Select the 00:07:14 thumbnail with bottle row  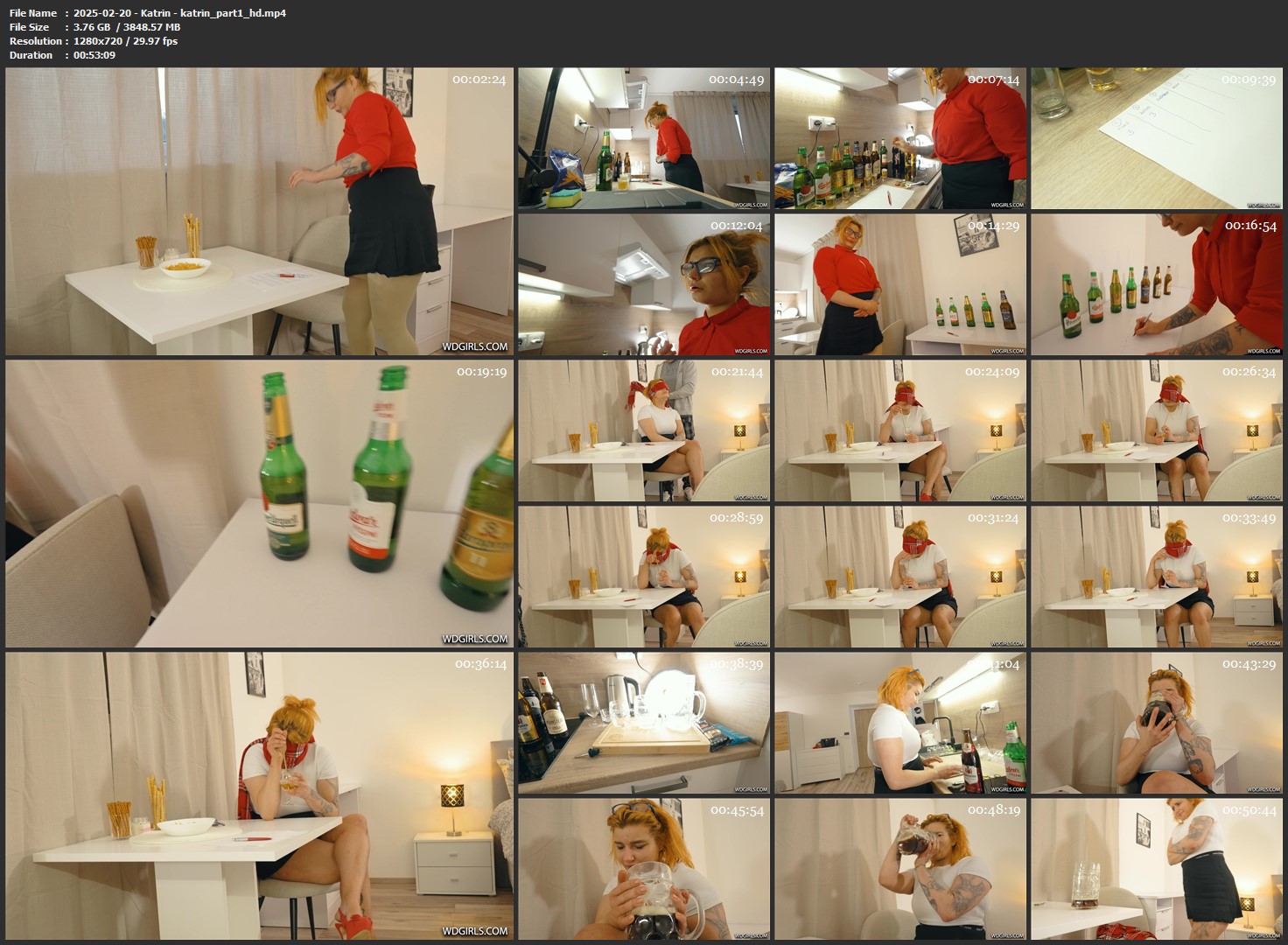[899, 138]
